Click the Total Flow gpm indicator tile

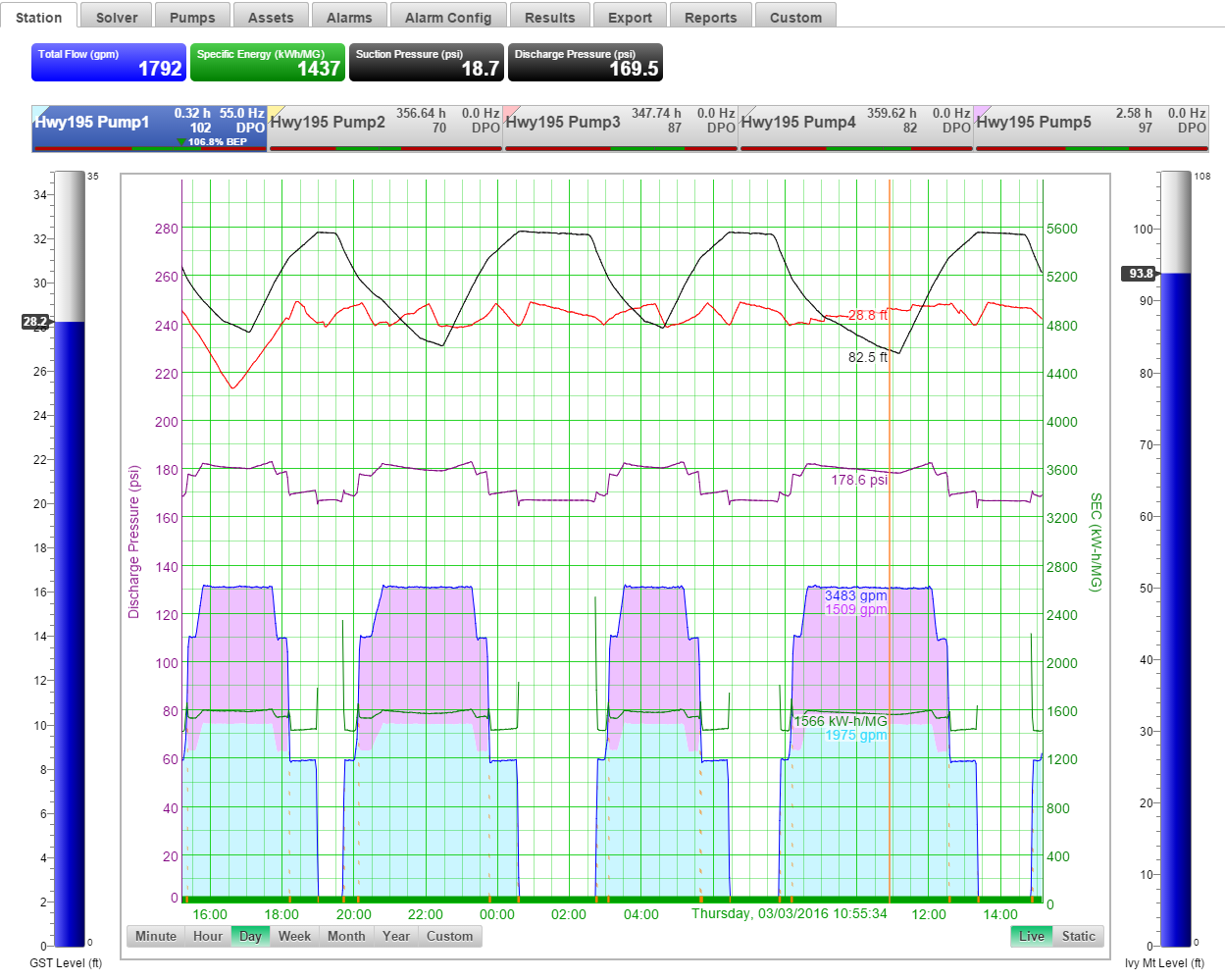coord(109,62)
